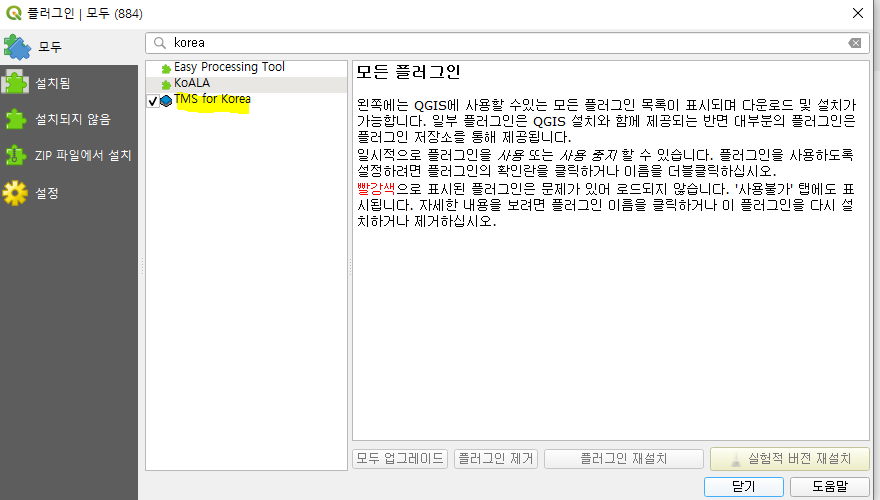This screenshot has width=880, height=500.
Task: Toggle the TMS for Korea checkbox
Action: [153, 101]
